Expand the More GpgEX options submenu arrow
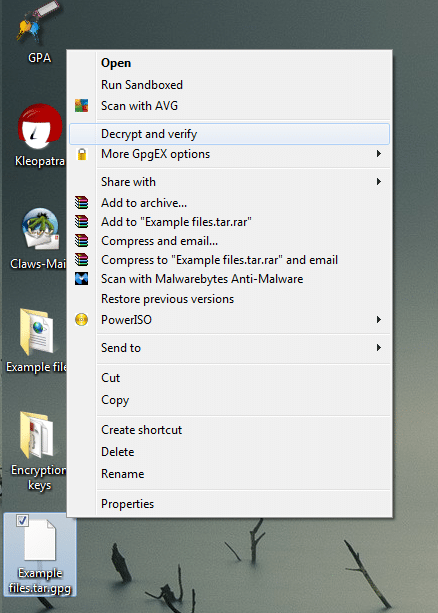Image resolution: width=438 pixels, height=613 pixels. tap(379, 154)
